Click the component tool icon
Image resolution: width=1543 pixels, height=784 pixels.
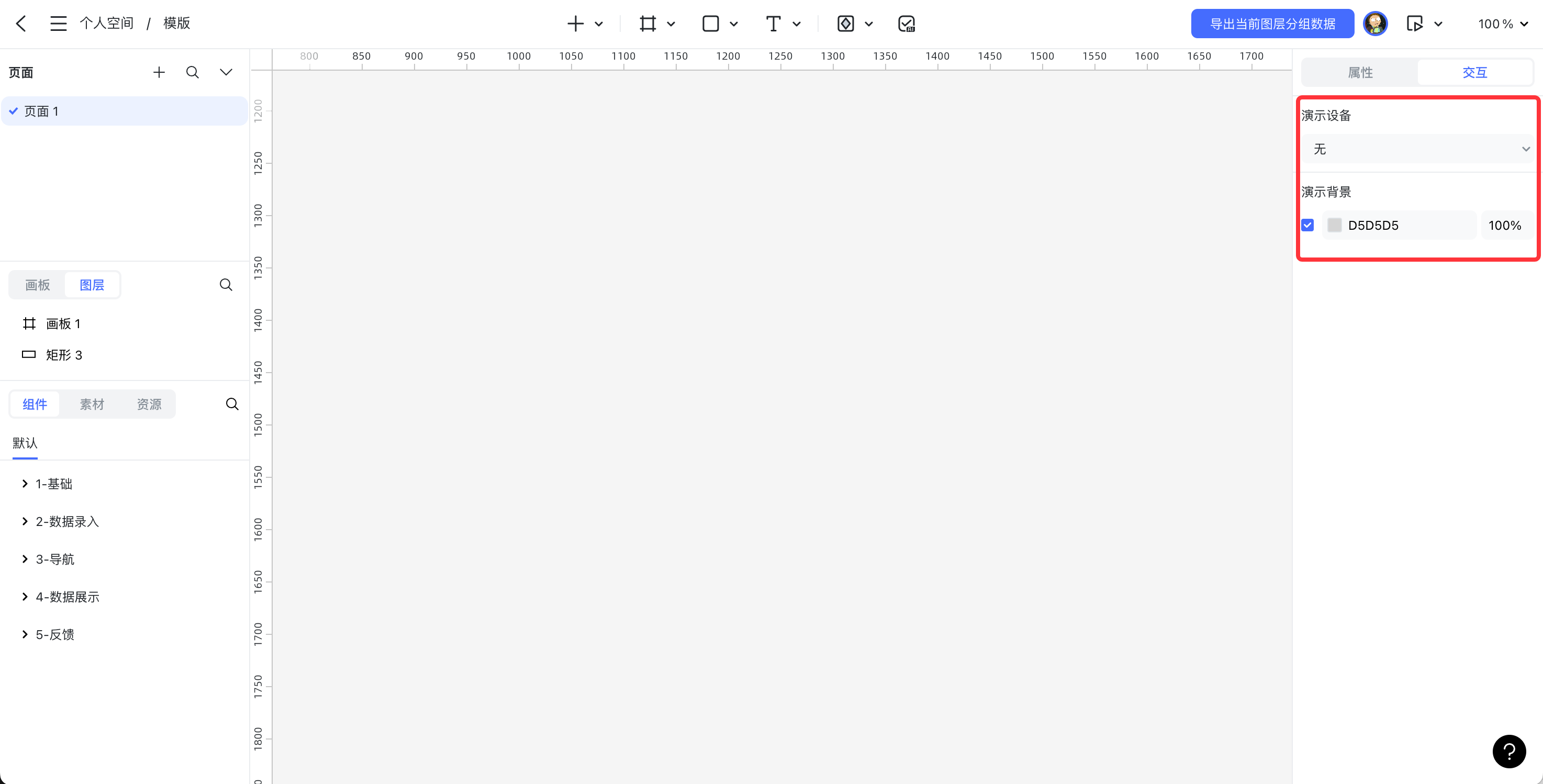[x=845, y=24]
